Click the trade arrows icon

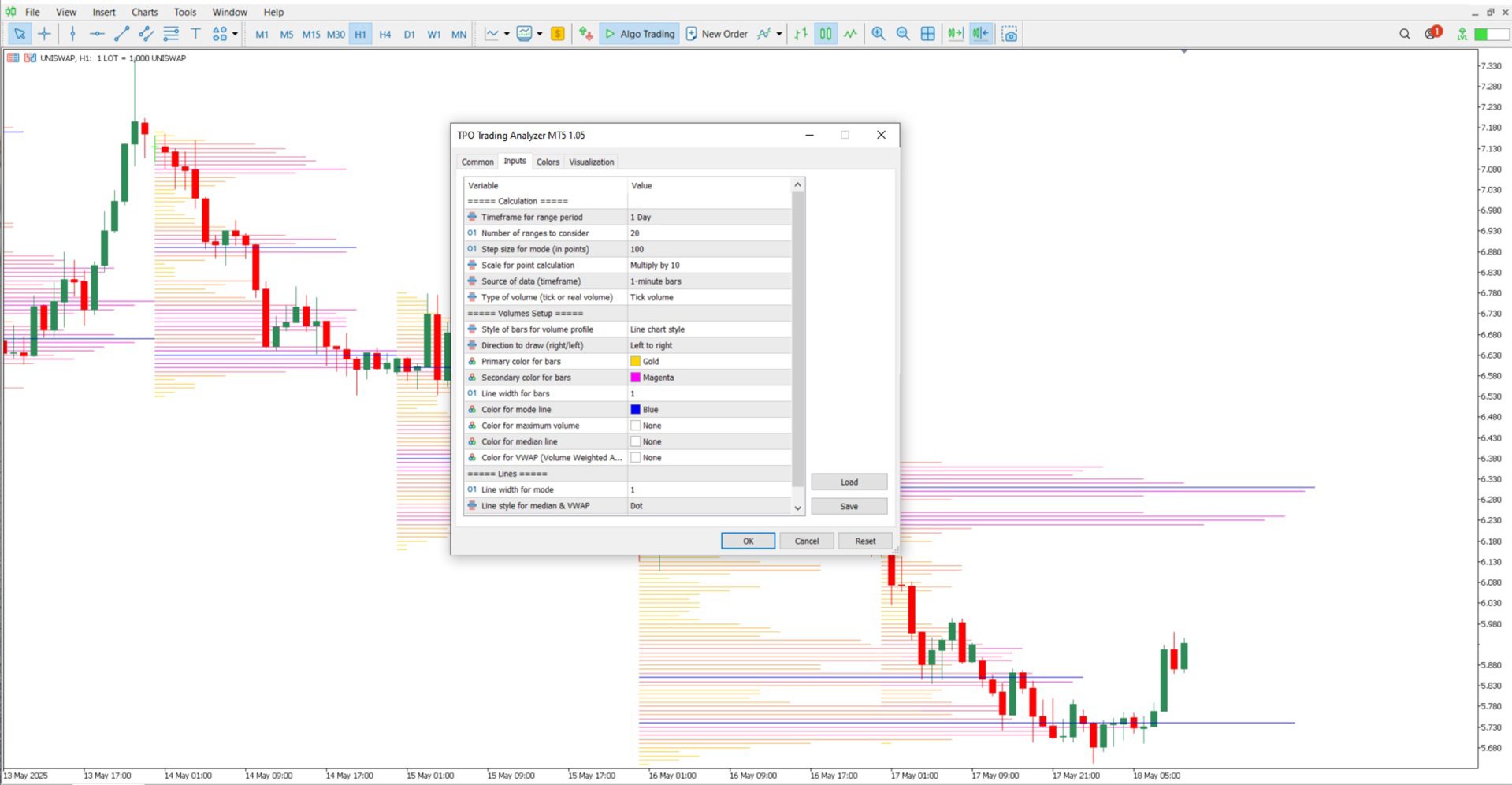[x=585, y=34]
